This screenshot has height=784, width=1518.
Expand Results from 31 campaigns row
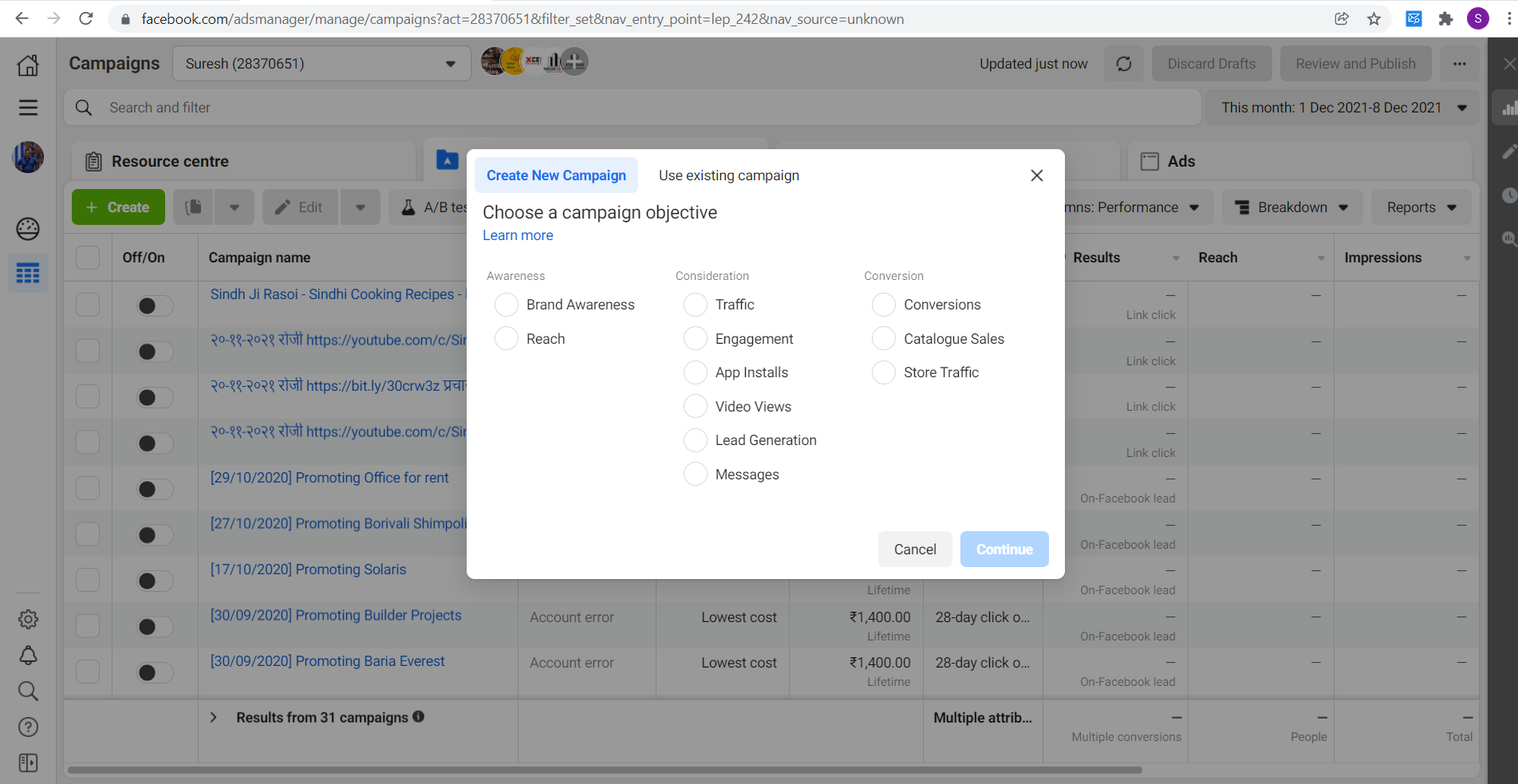[213, 717]
